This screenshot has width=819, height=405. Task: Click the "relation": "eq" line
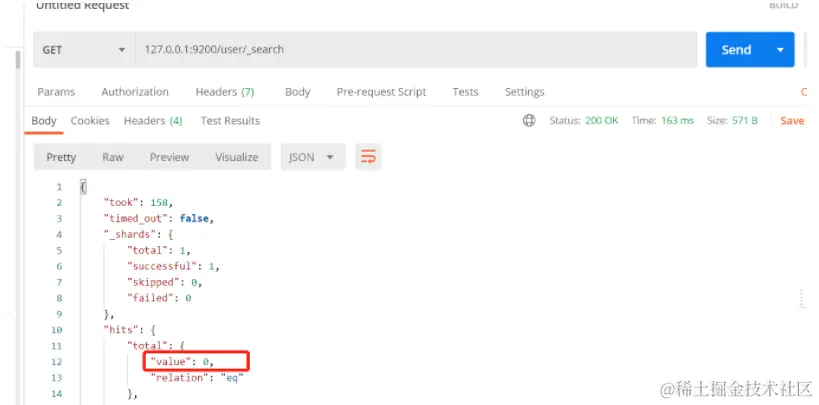197,378
